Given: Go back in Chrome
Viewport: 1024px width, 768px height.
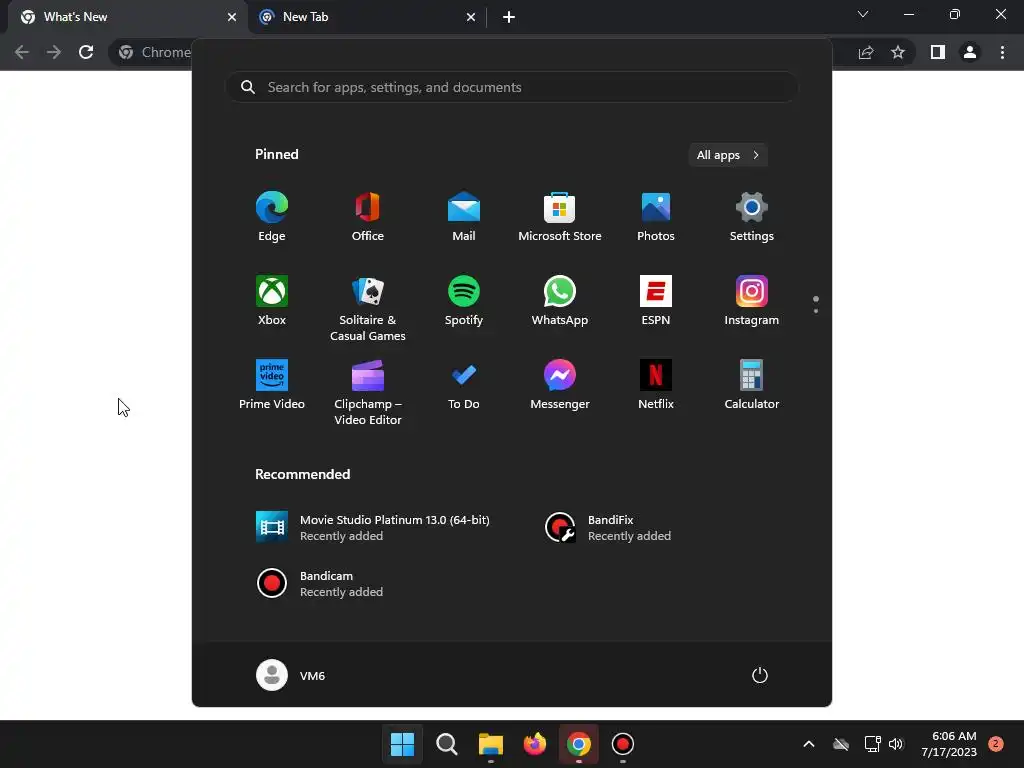Looking at the screenshot, I should [x=22, y=52].
